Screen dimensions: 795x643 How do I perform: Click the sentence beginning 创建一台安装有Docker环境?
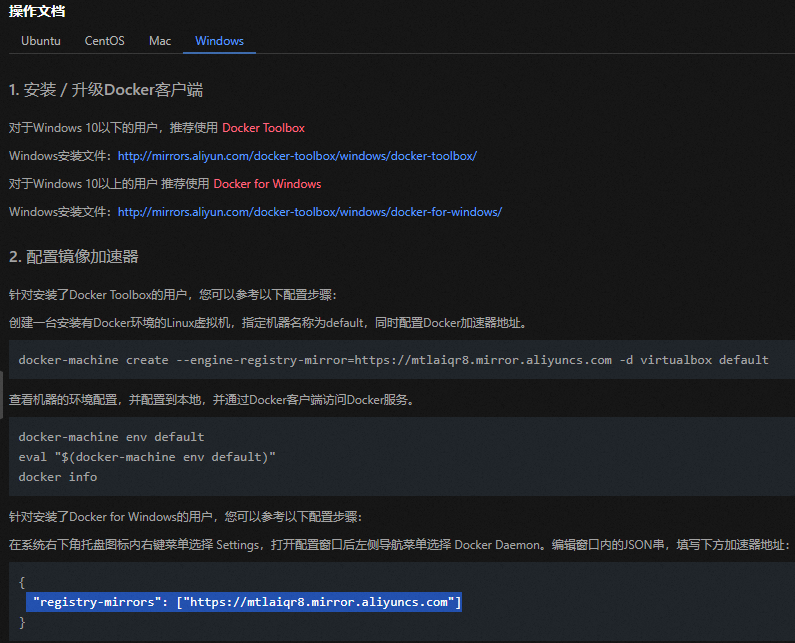click(268, 323)
